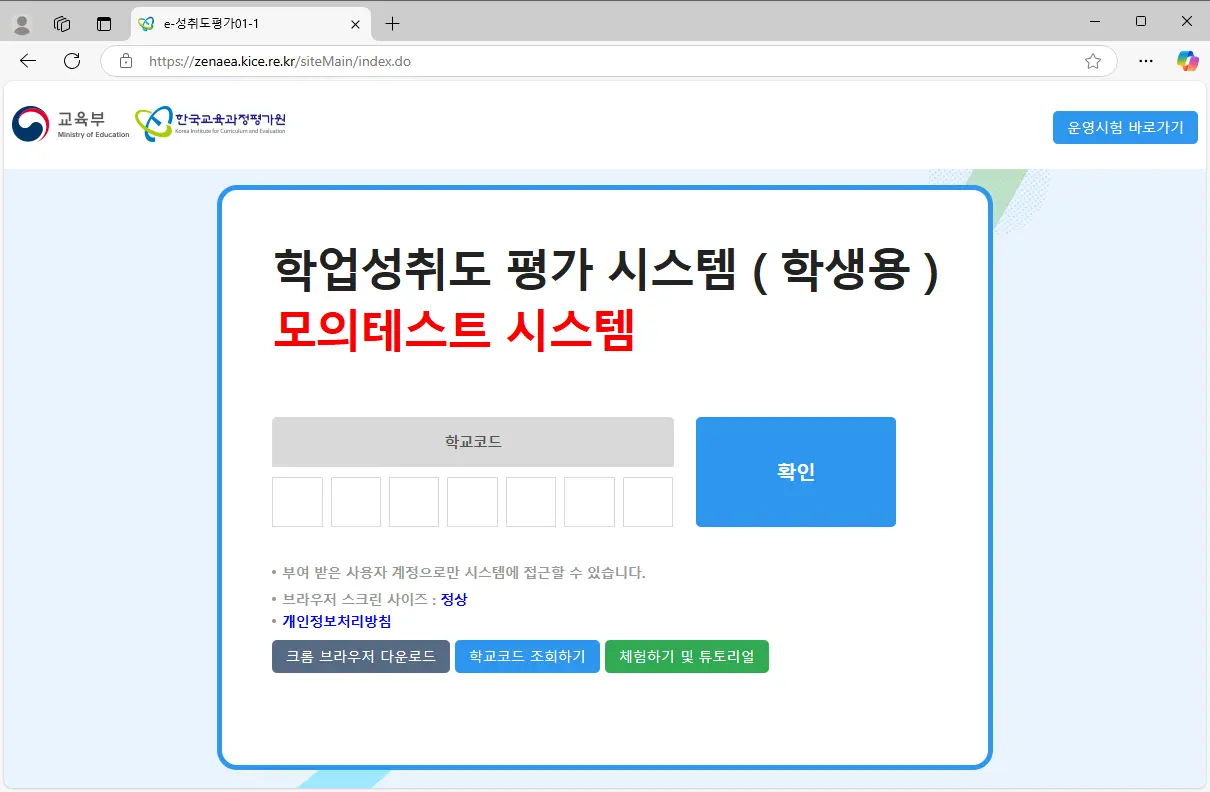This screenshot has width=1210, height=792.
Task: Open the browser settings ellipsis menu
Action: pyautogui.click(x=1146, y=61)
